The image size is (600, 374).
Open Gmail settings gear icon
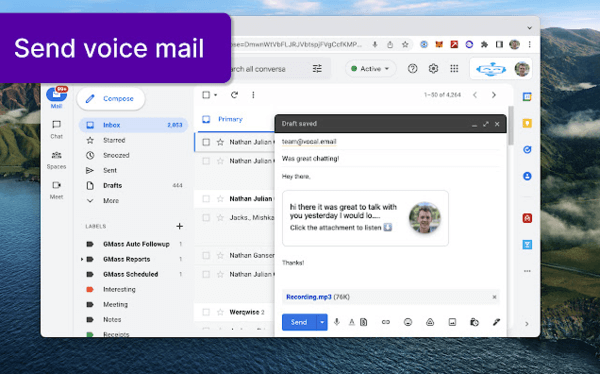tap(433, 69)
